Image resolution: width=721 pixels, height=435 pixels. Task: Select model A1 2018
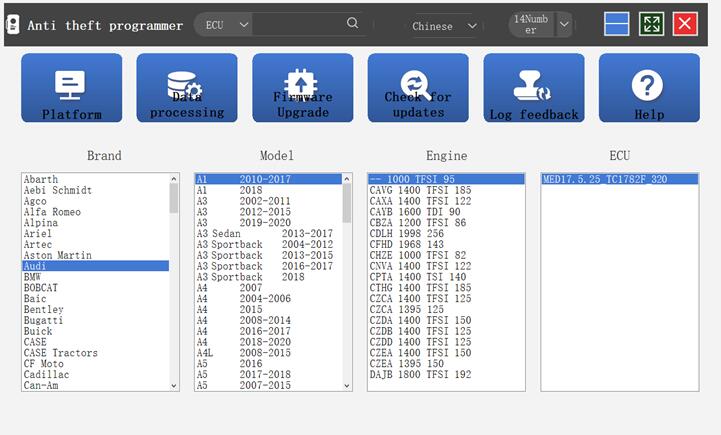(269, 190)
